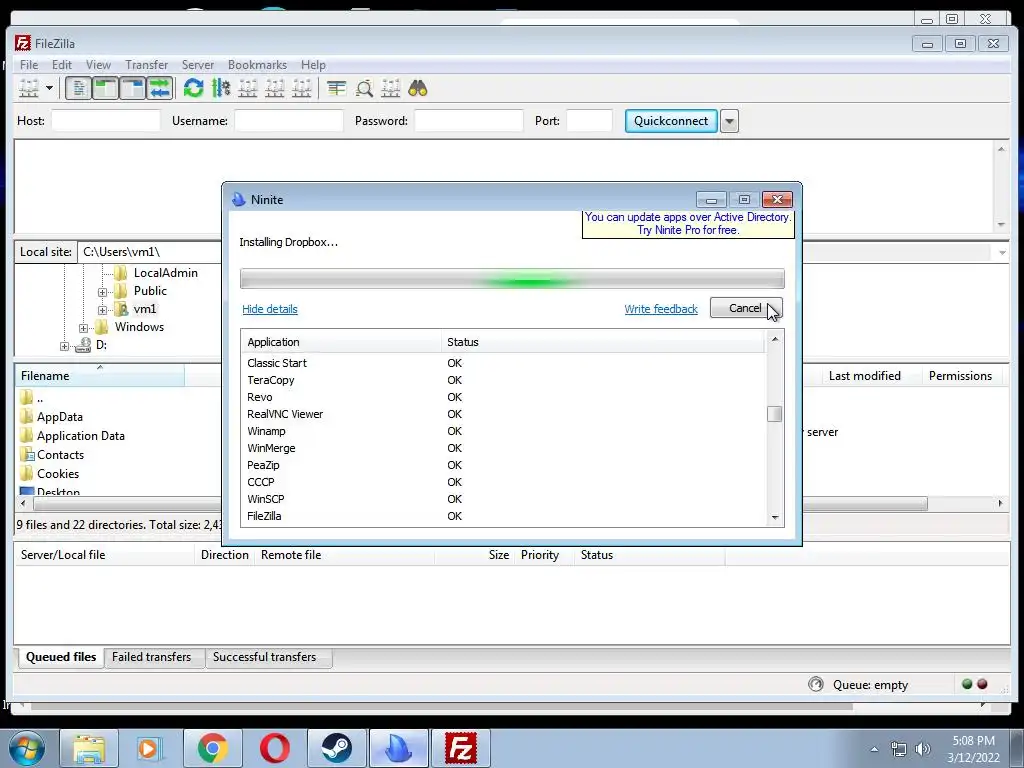Image resolution: width=1024 pixels, height=768 pixels.
Task: Toggle message log display
Action: point(78,88)
